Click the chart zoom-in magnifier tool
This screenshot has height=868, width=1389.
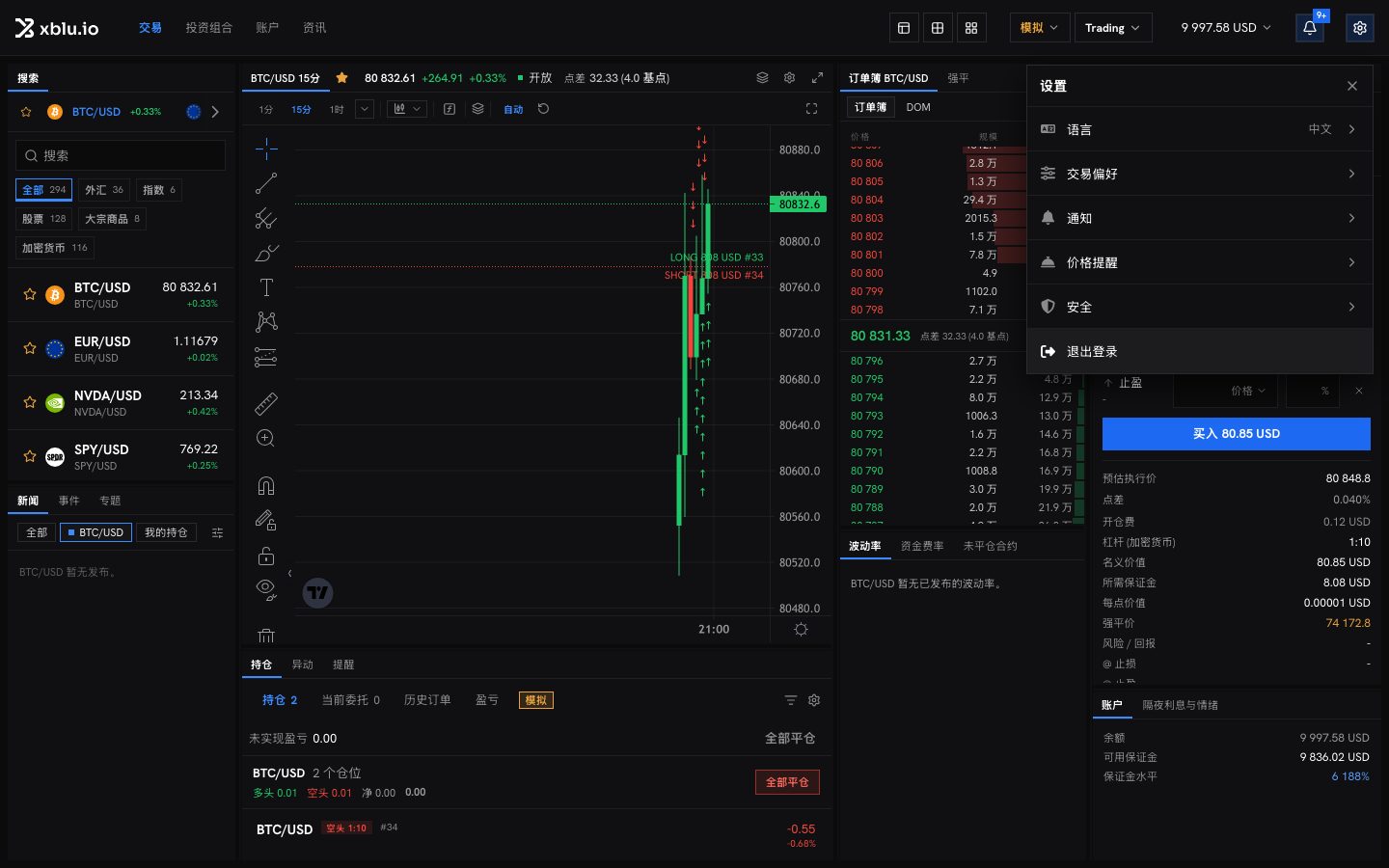[266, 439]
